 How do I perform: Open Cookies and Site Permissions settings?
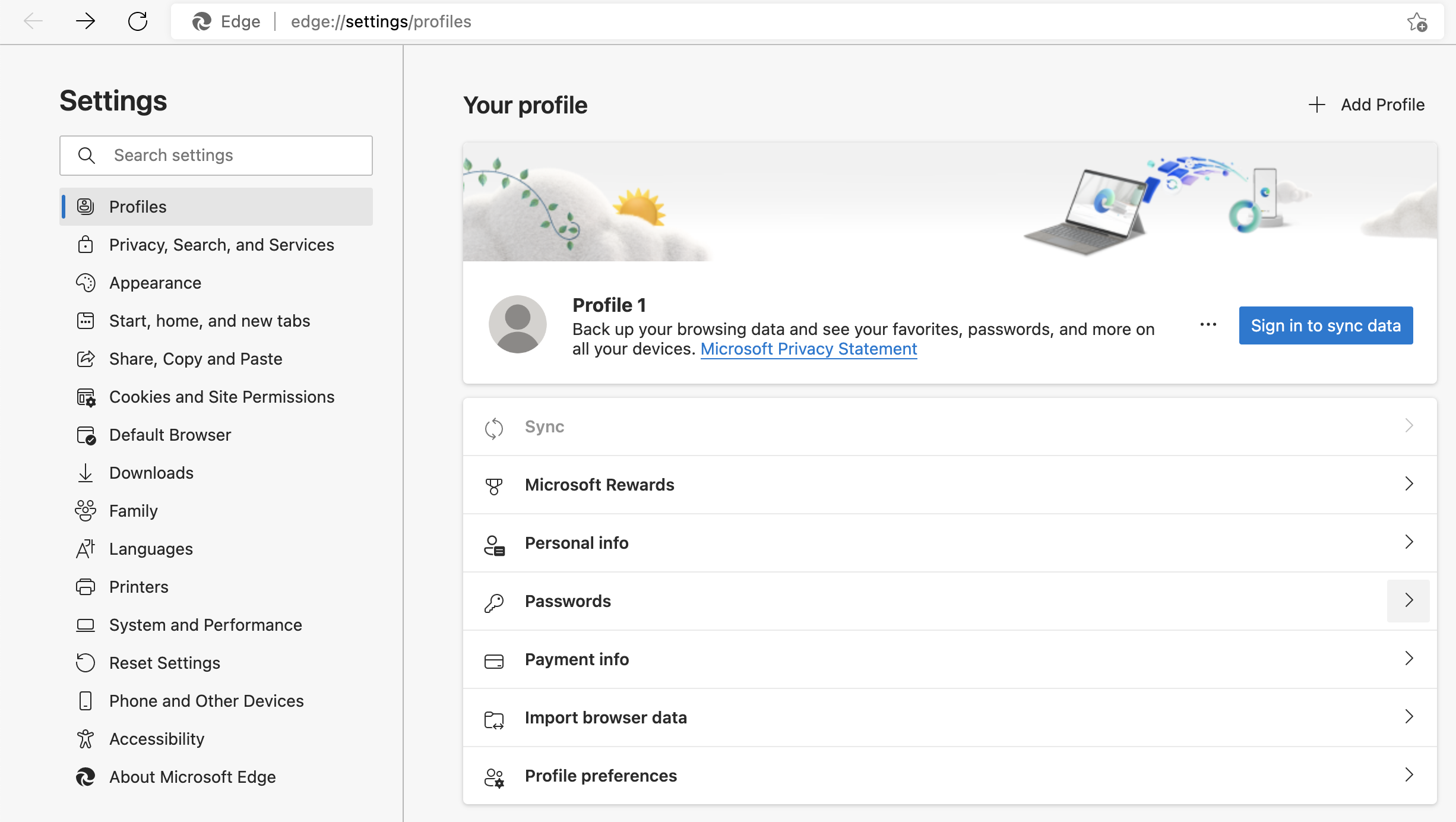[x=216, y=397]
